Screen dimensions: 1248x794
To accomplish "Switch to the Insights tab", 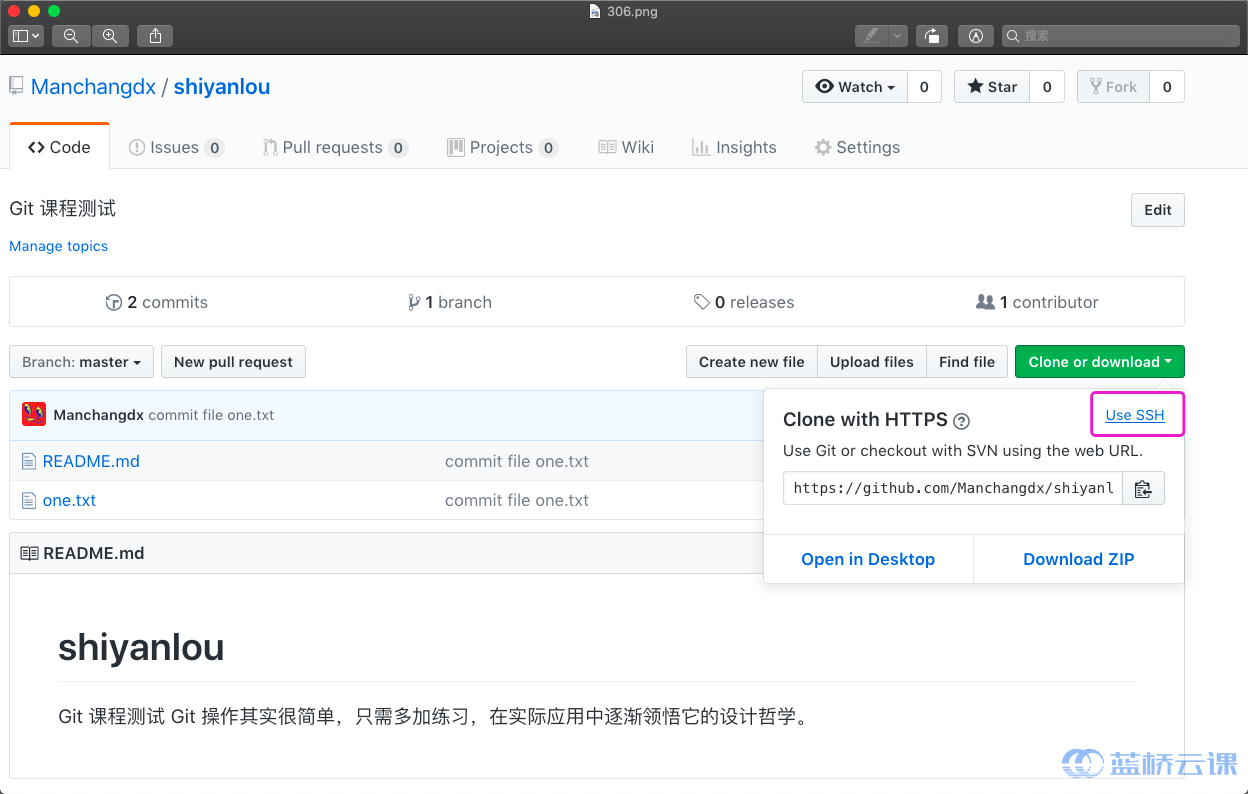I will [x=734, y=147].
